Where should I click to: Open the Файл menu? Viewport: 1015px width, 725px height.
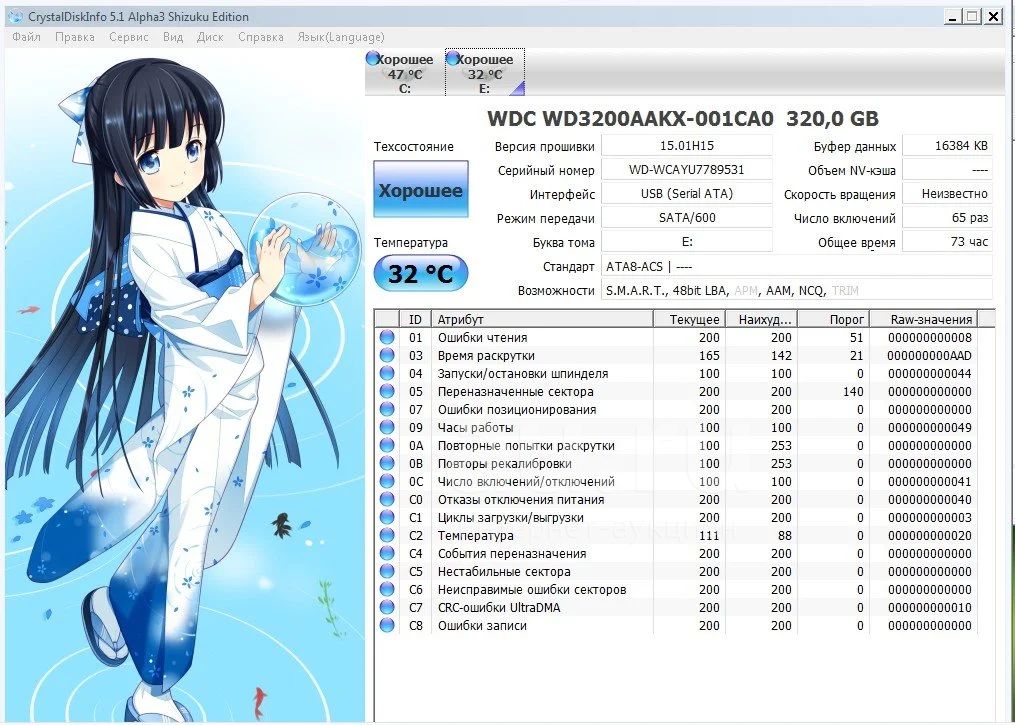(x=27, y=37)
